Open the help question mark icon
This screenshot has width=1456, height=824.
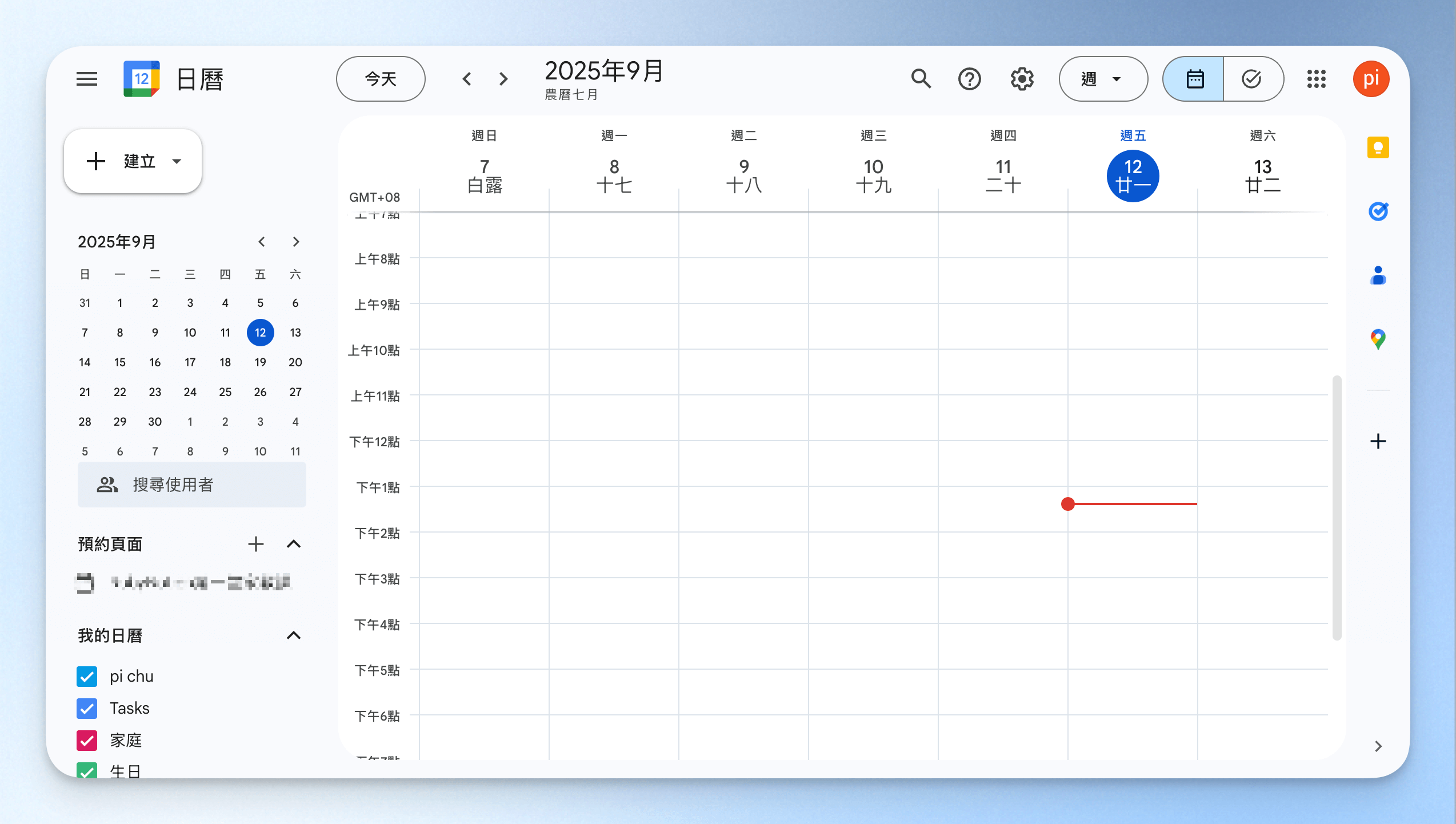[x=969, y=79]
